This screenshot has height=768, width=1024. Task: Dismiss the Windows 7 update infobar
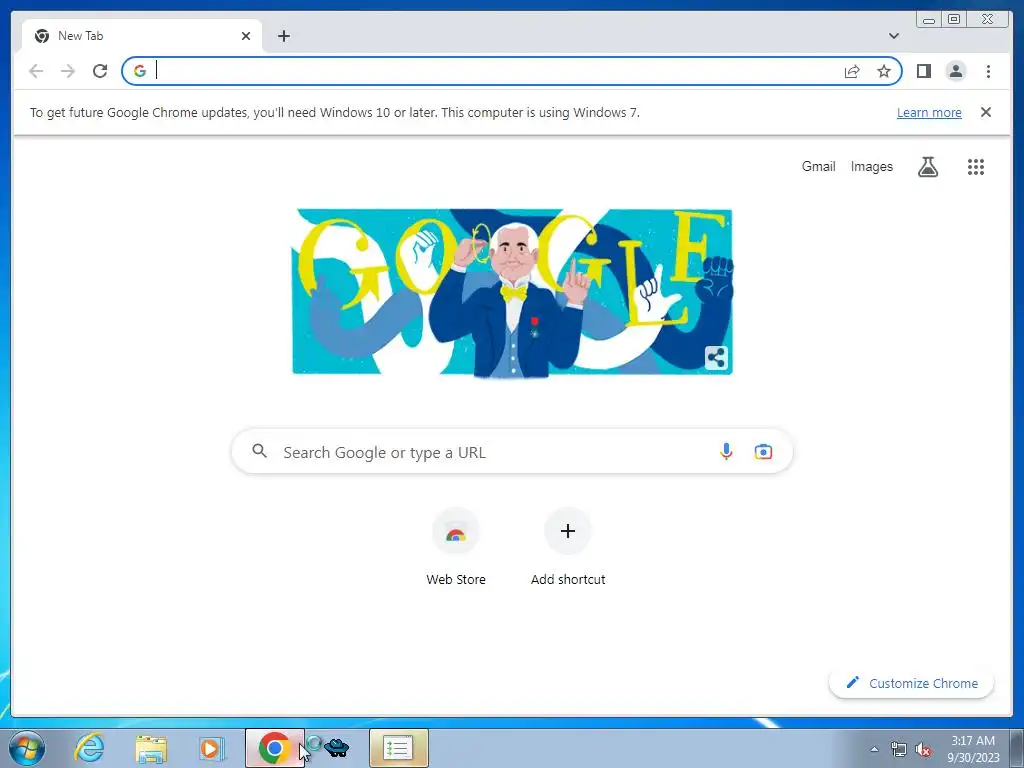(x=985, y=112)
